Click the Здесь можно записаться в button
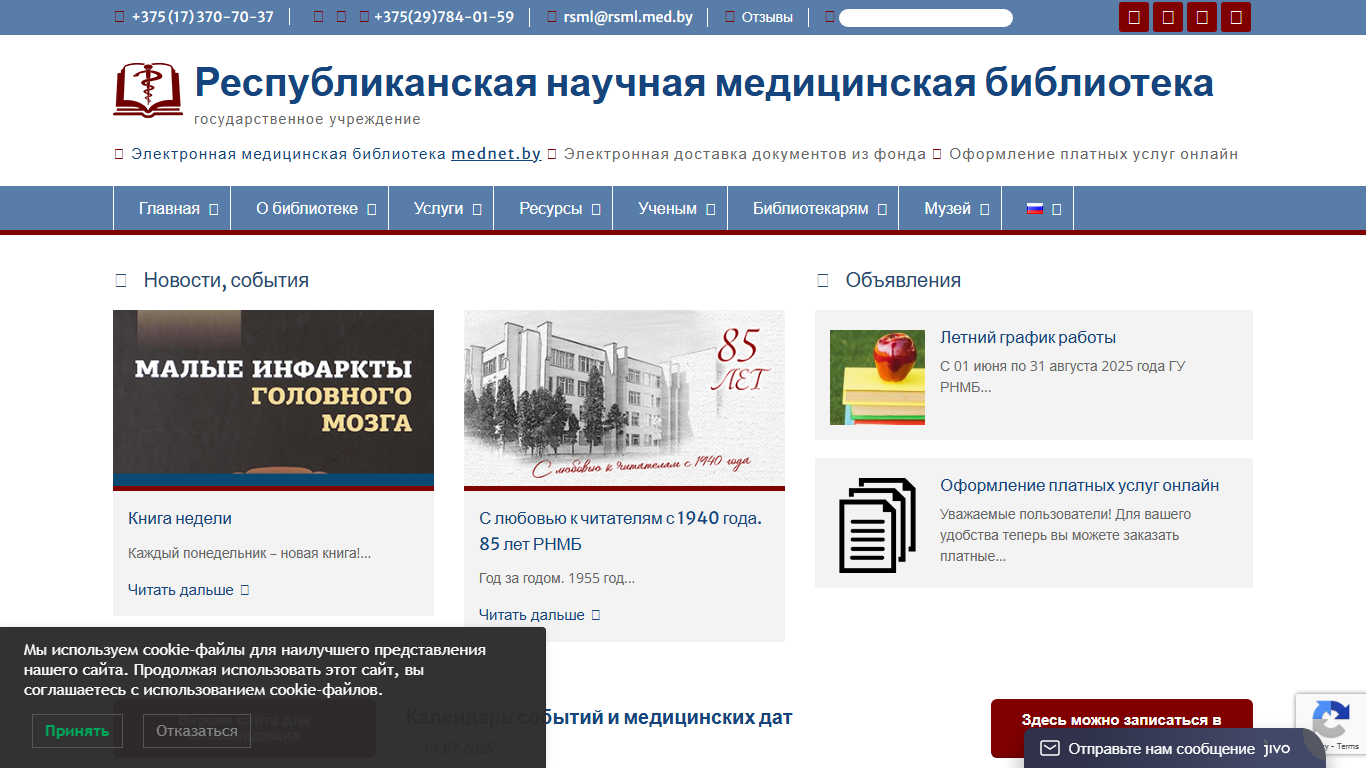Viewport: 1366px width, 768px height. [1122, 728]
